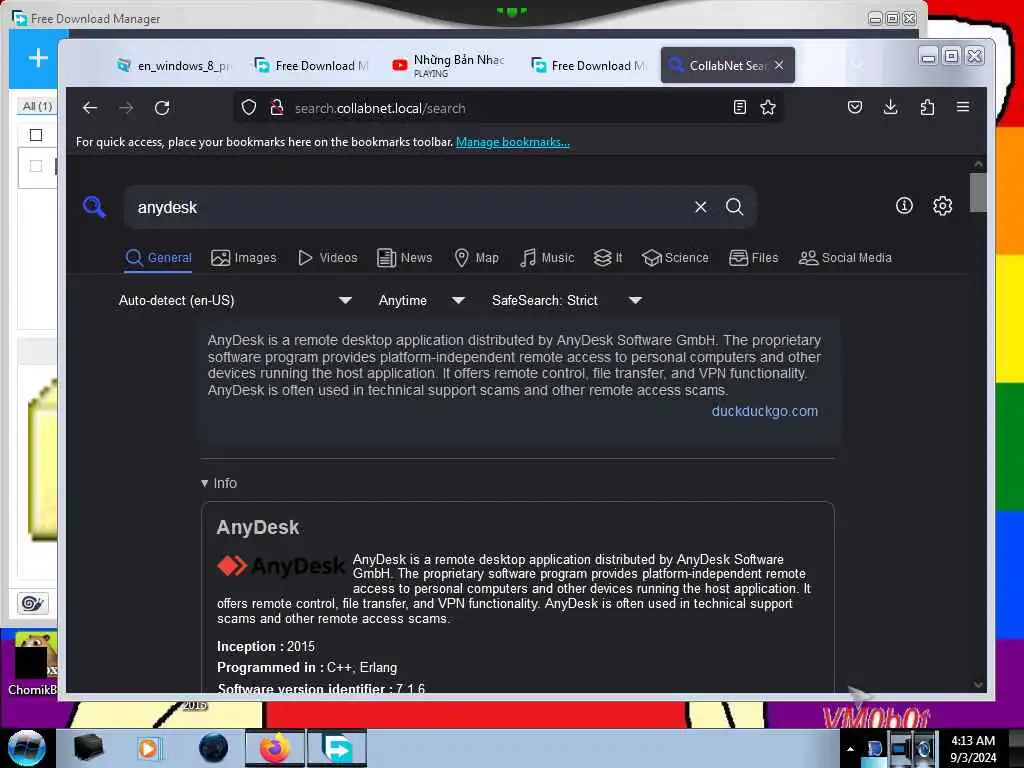
Task: Open ChomikBox desktop shortcut
Action: [34, 664]
